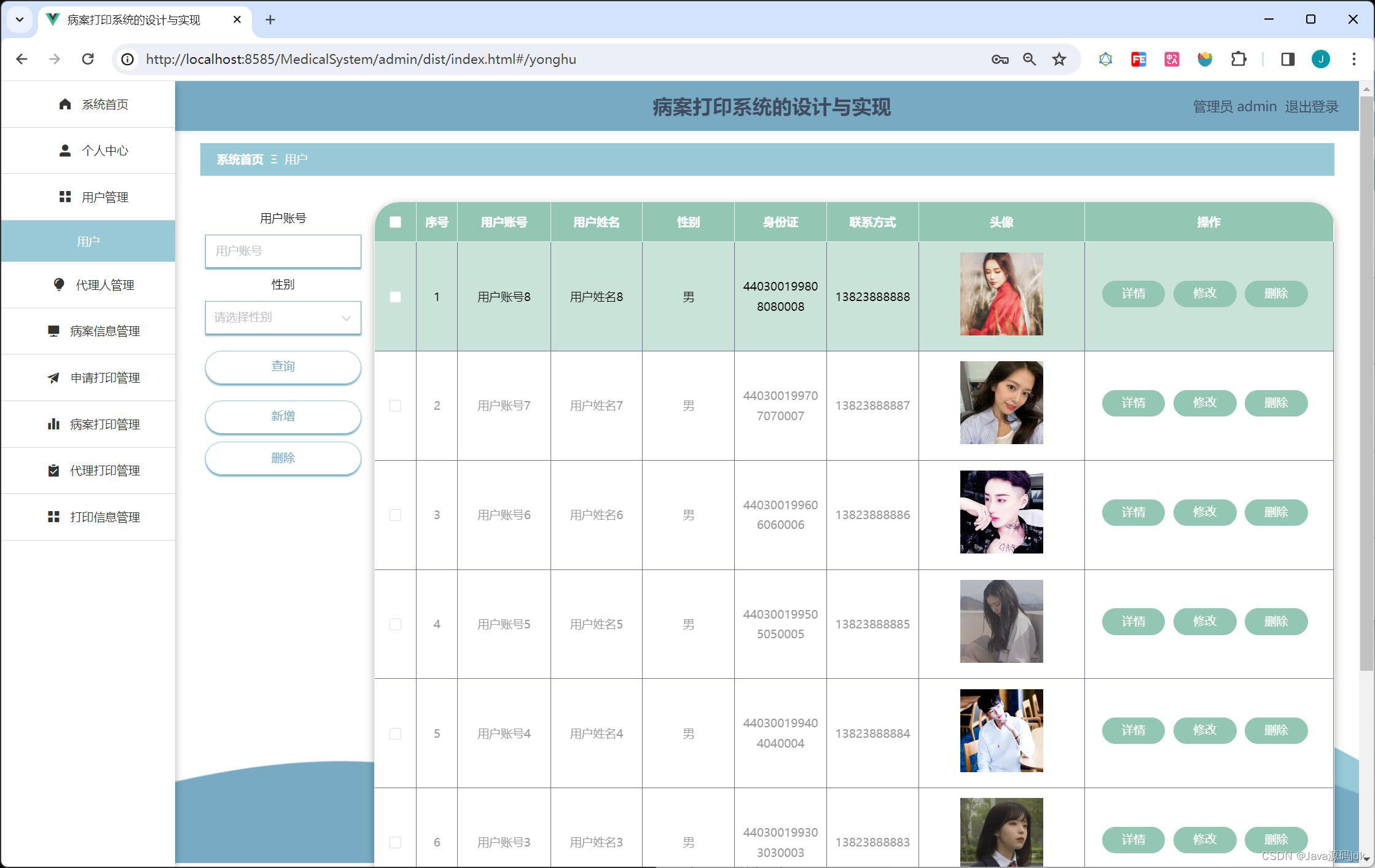The height and width of the screenshot is (868, 1375).
Task: Click the lightbulb icon beside 代理人管理
Action: [59, 284]
